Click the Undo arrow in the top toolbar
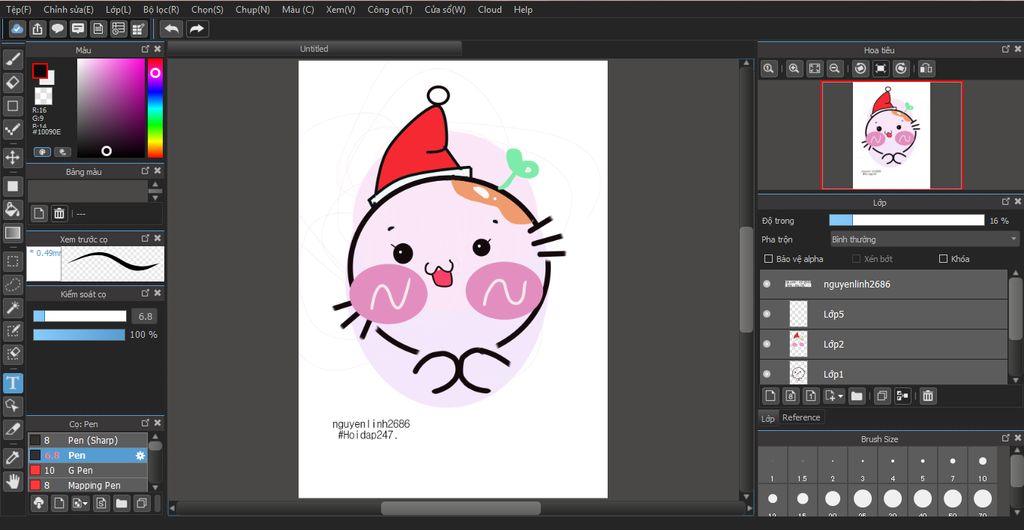 click(x=172, y=29)
